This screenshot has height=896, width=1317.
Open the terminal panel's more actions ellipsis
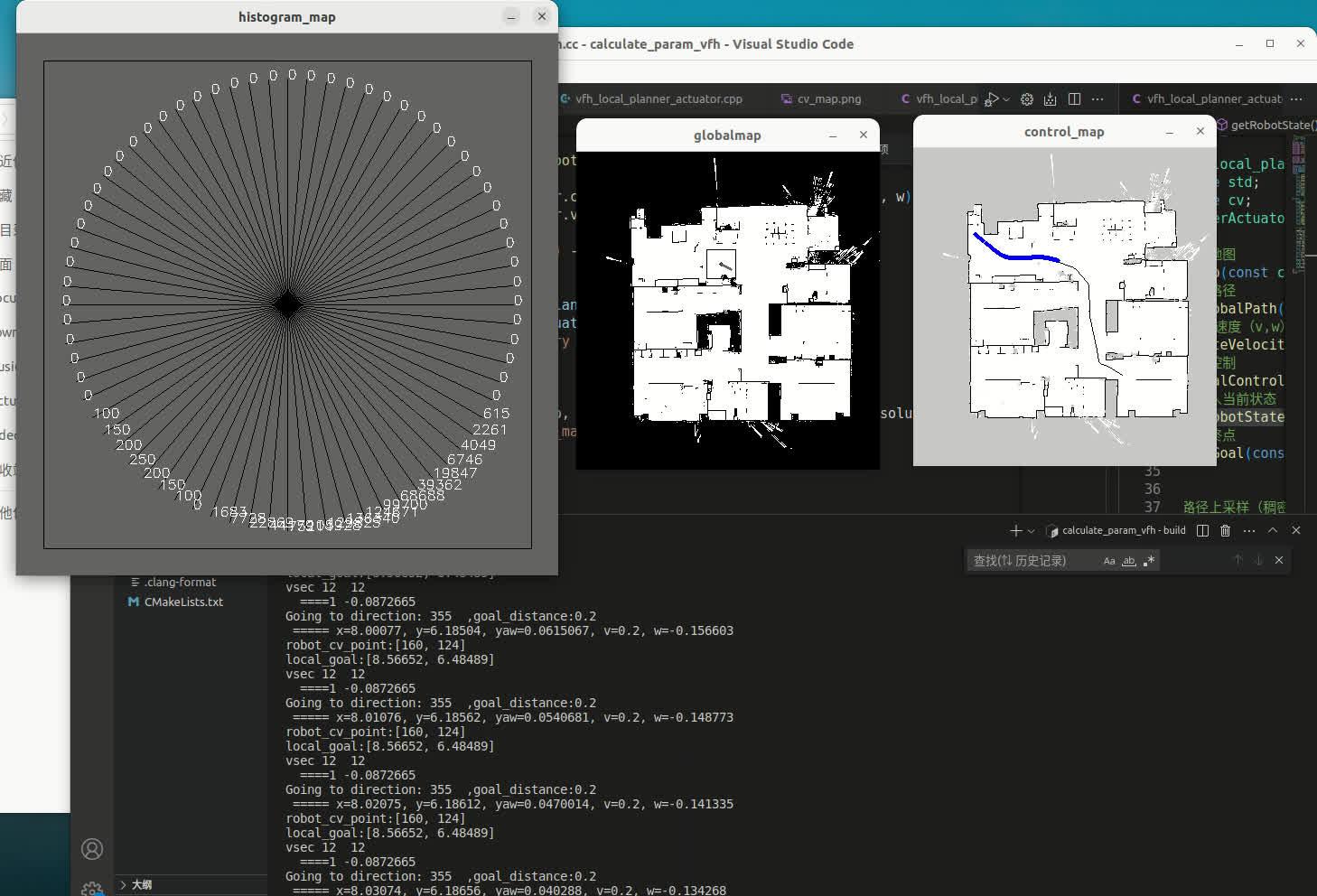(x=1249, y=530)
